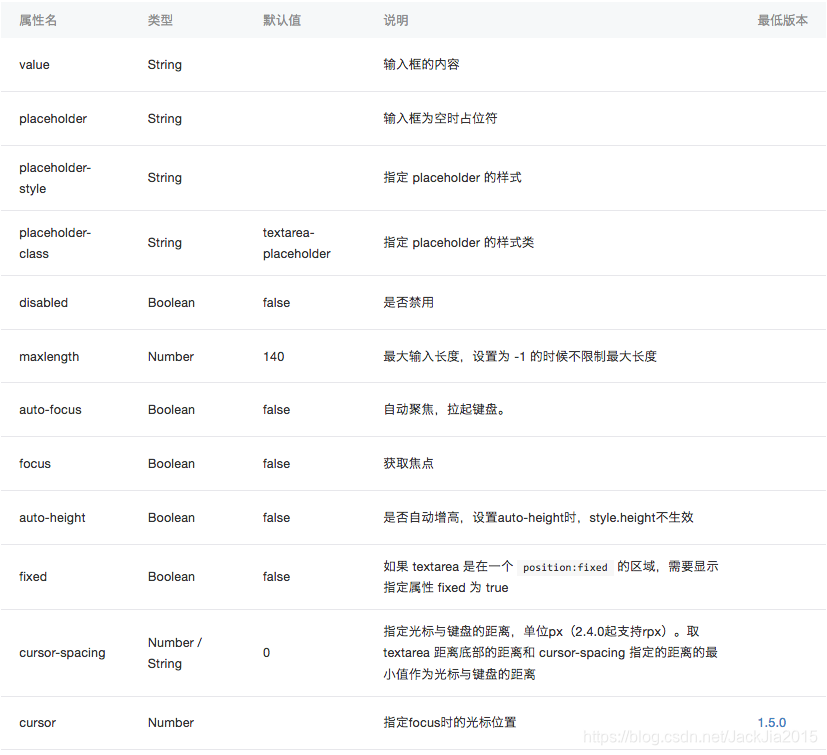Select the 'placeholder' property name cell
Image resolution: width=827 pixels, height=755 pixels.
point(53,119)
